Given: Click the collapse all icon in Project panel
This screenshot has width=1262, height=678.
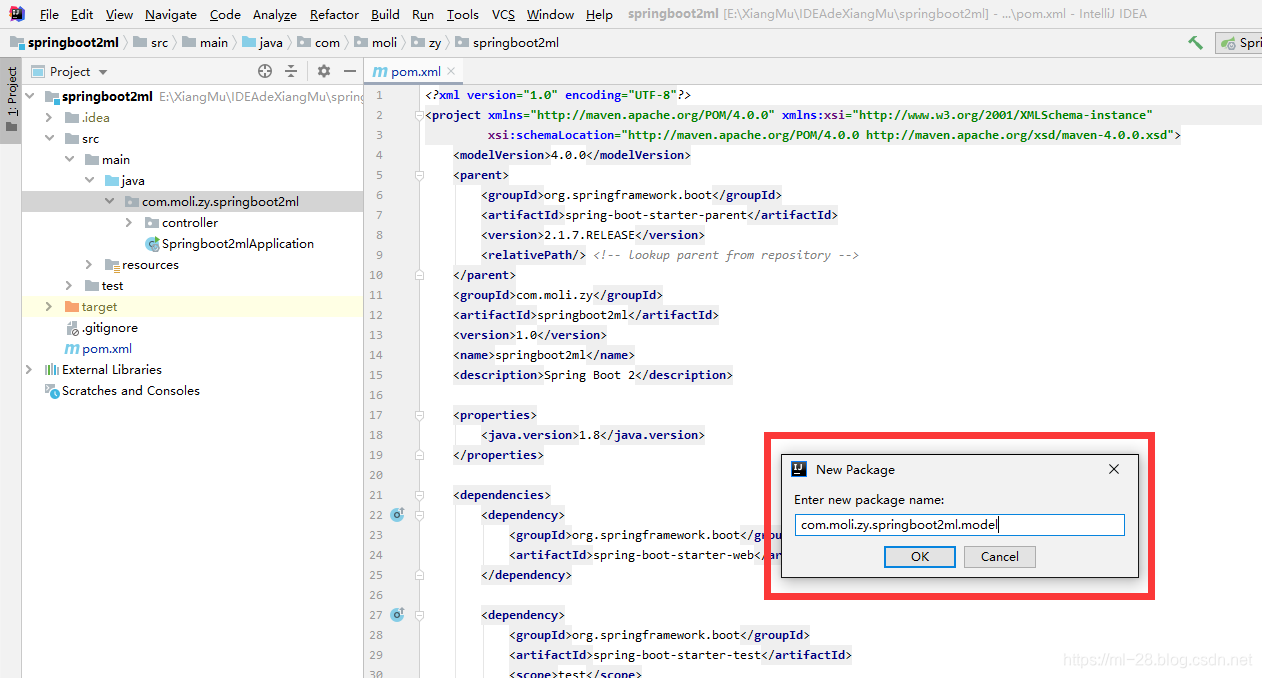Looking at the screenshot, I should (x=291, y=71).
